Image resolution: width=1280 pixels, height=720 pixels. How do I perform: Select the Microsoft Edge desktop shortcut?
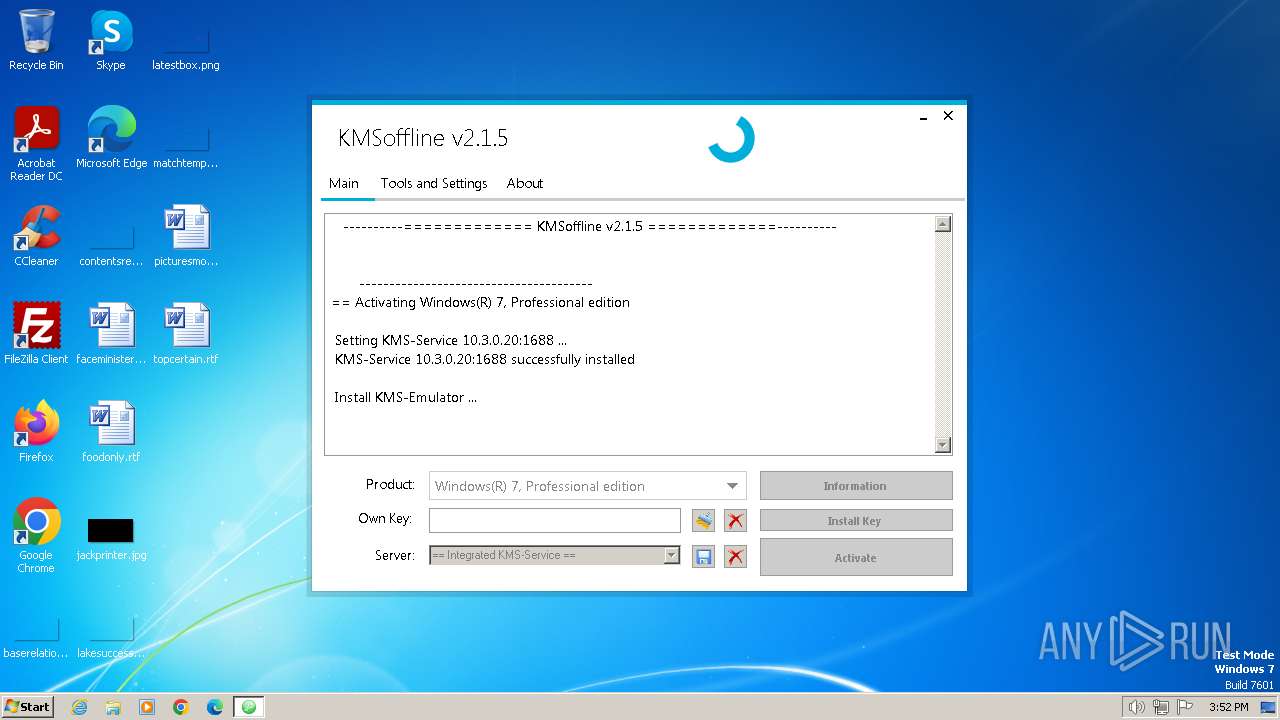pos(111,138)
